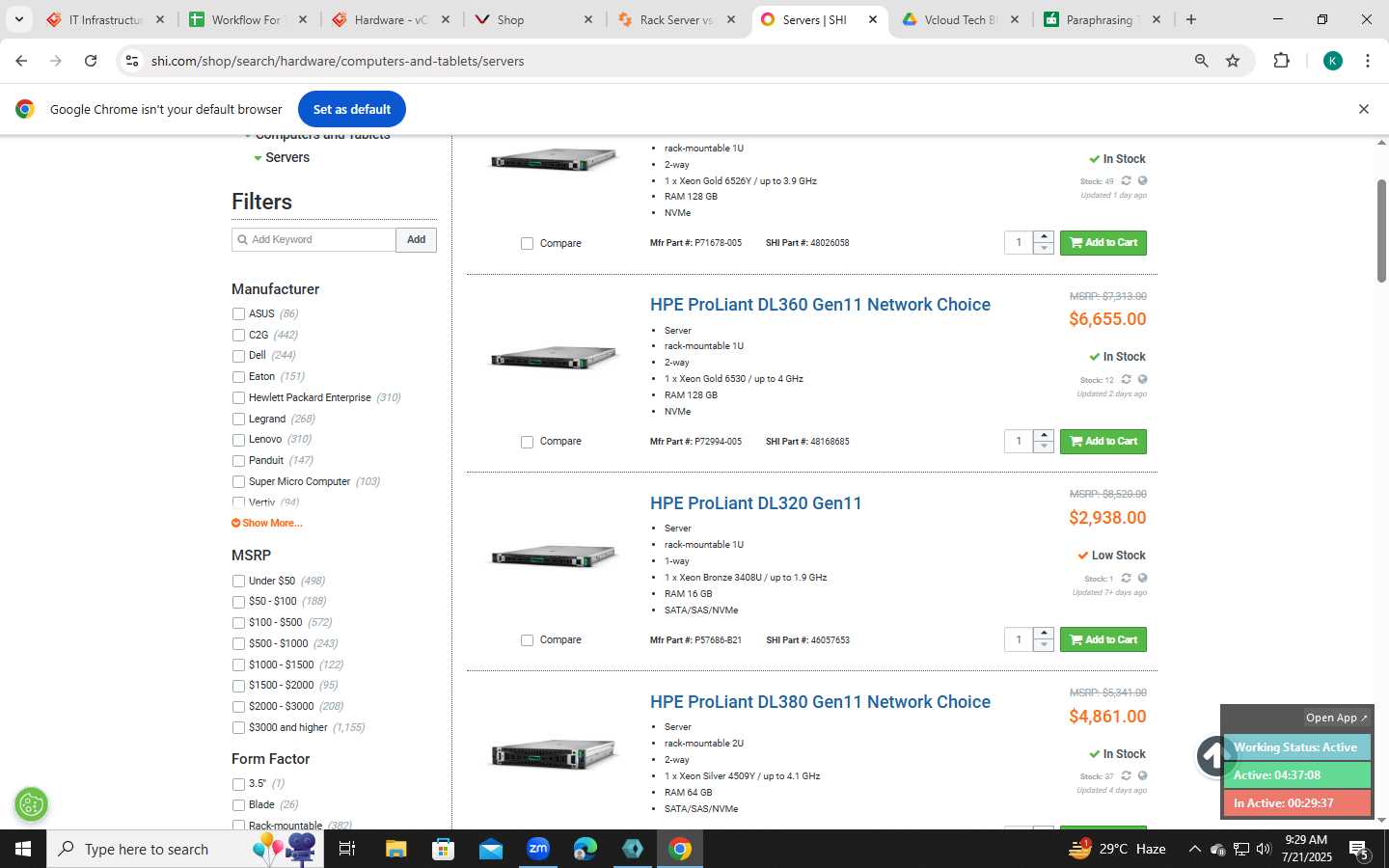Click the green cookie settings icon
This screenshot has height=868, width=1389.
coord(32,803)
